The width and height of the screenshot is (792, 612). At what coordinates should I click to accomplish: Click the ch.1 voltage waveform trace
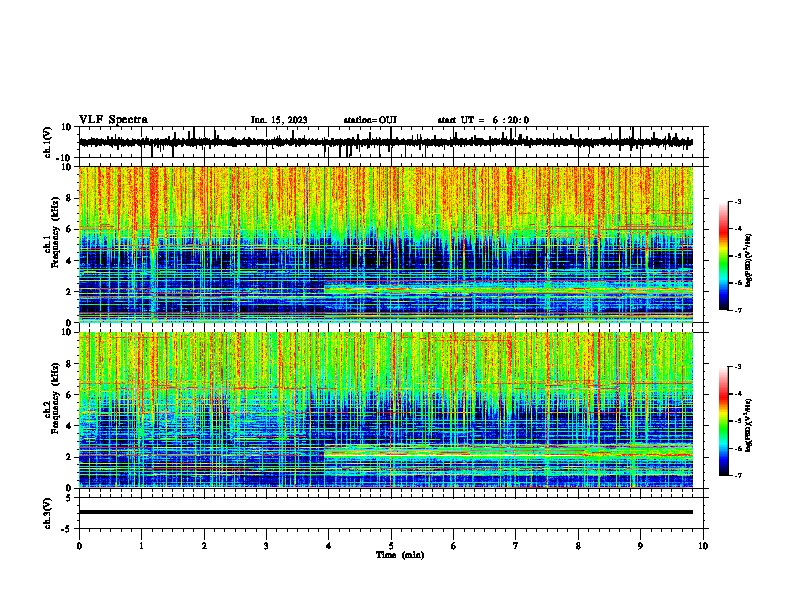[385, 142]
